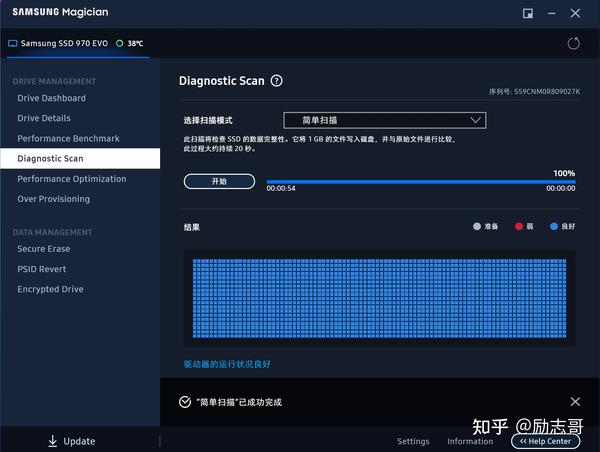
Task: Open Performance Benchmark
Action: click(68, 138)
